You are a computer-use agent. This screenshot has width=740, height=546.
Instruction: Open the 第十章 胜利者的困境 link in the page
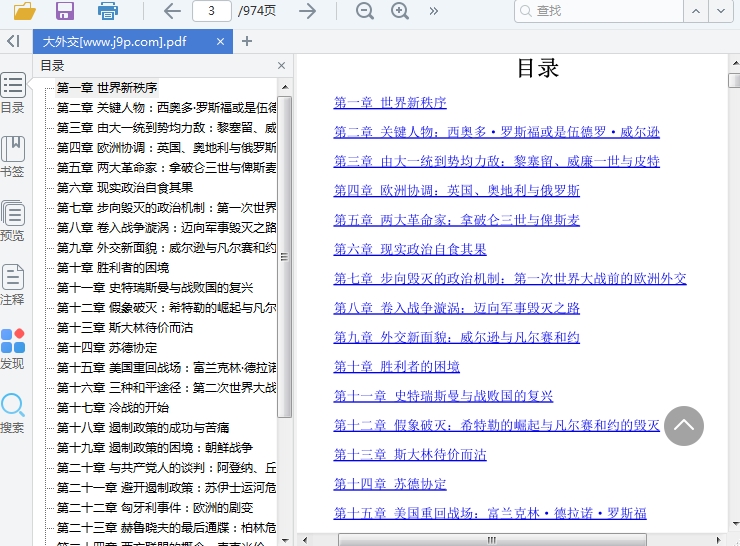click(x=396, y=366)
